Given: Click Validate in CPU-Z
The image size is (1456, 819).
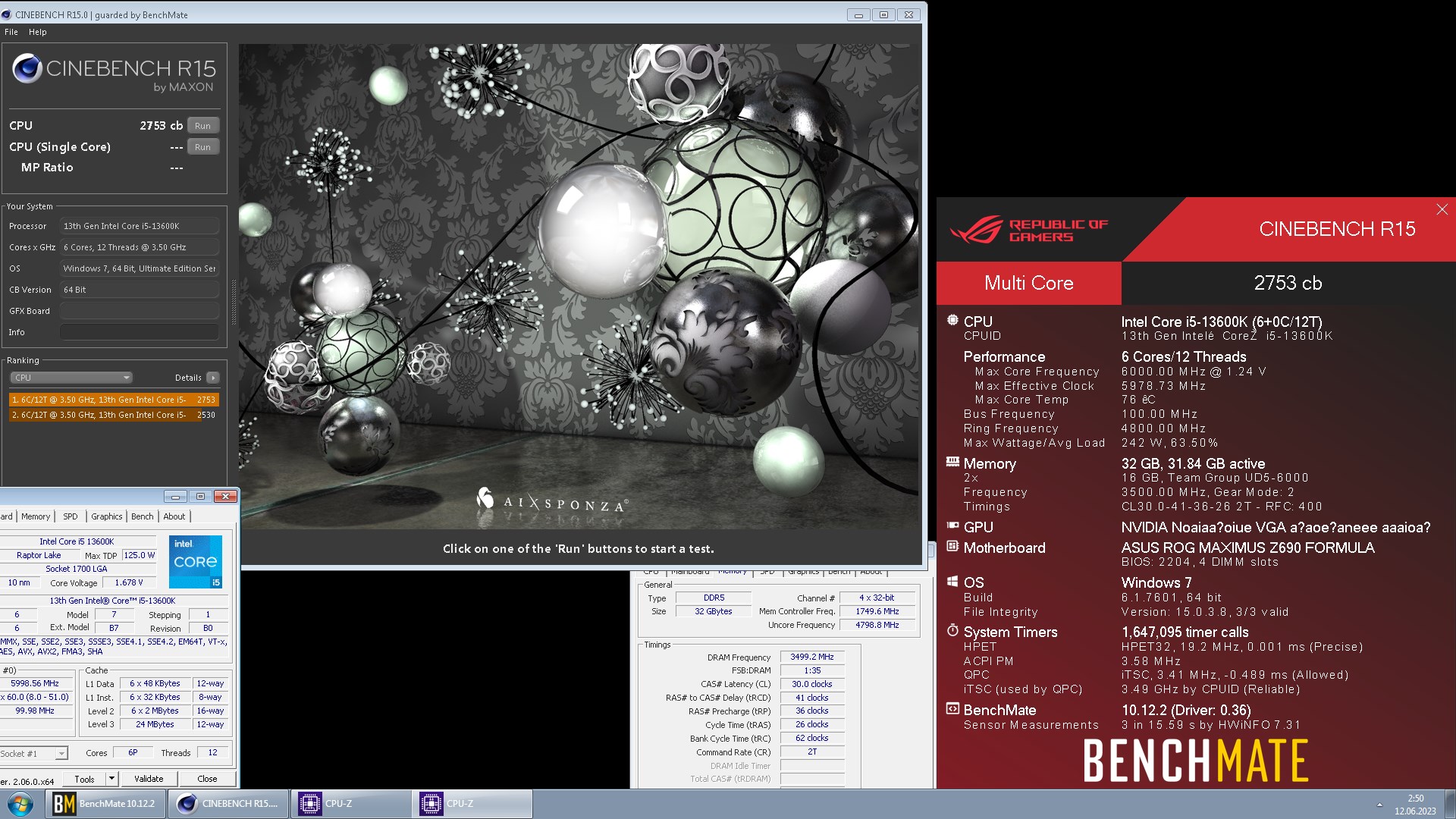Looking at the screenshot, I should pos(149,779).
